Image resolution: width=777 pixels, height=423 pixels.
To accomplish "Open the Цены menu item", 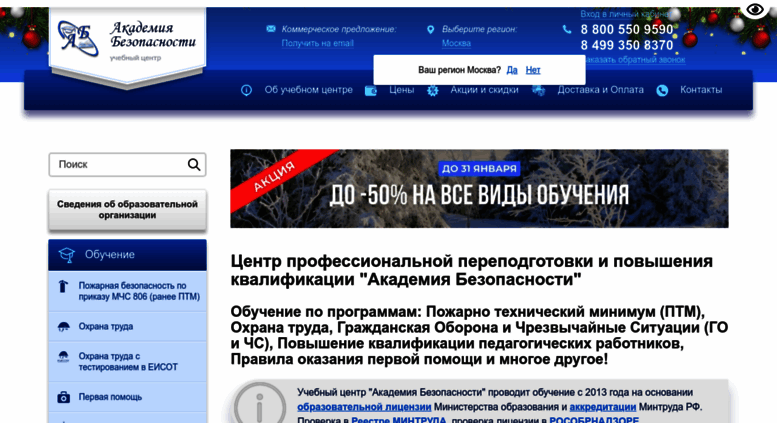I will [x=401, y=90].
